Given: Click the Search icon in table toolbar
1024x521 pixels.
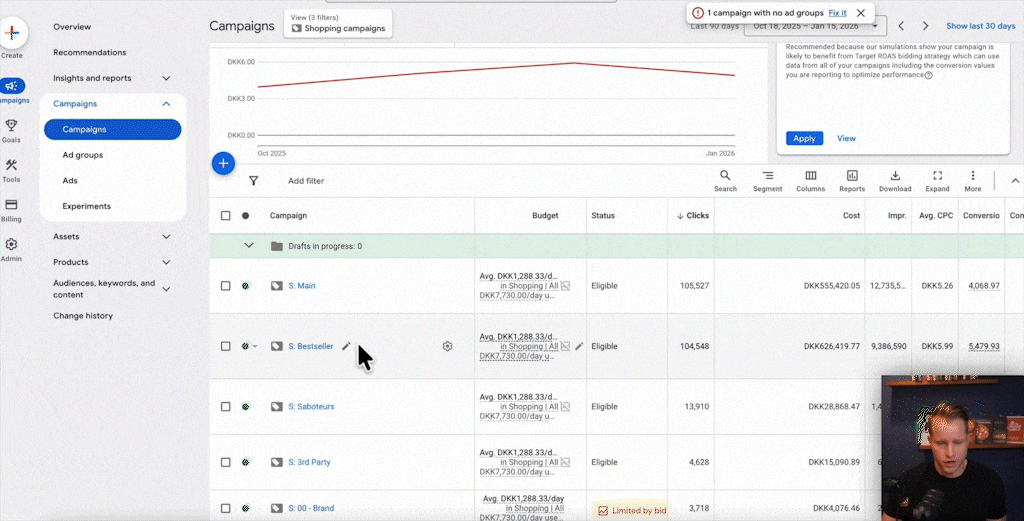Looking at the screenshot, I should pyautogui.click(x=725, y=177).
